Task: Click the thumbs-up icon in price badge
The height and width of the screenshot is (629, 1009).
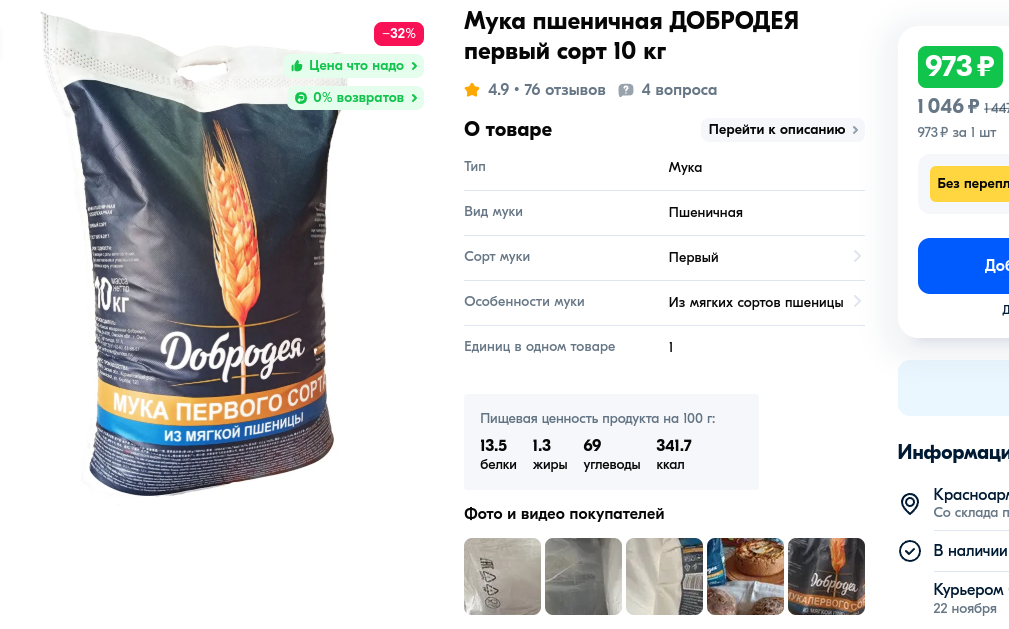Action: pos(297,66)
